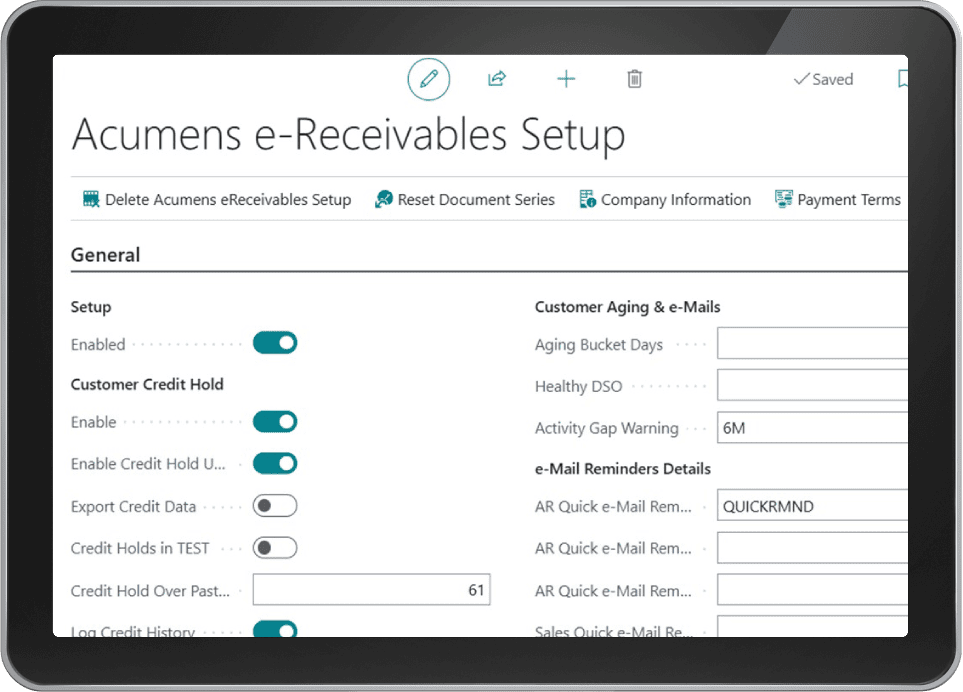Click the Reset Document Series icon

pyautogui.click(x=384, y=199)
